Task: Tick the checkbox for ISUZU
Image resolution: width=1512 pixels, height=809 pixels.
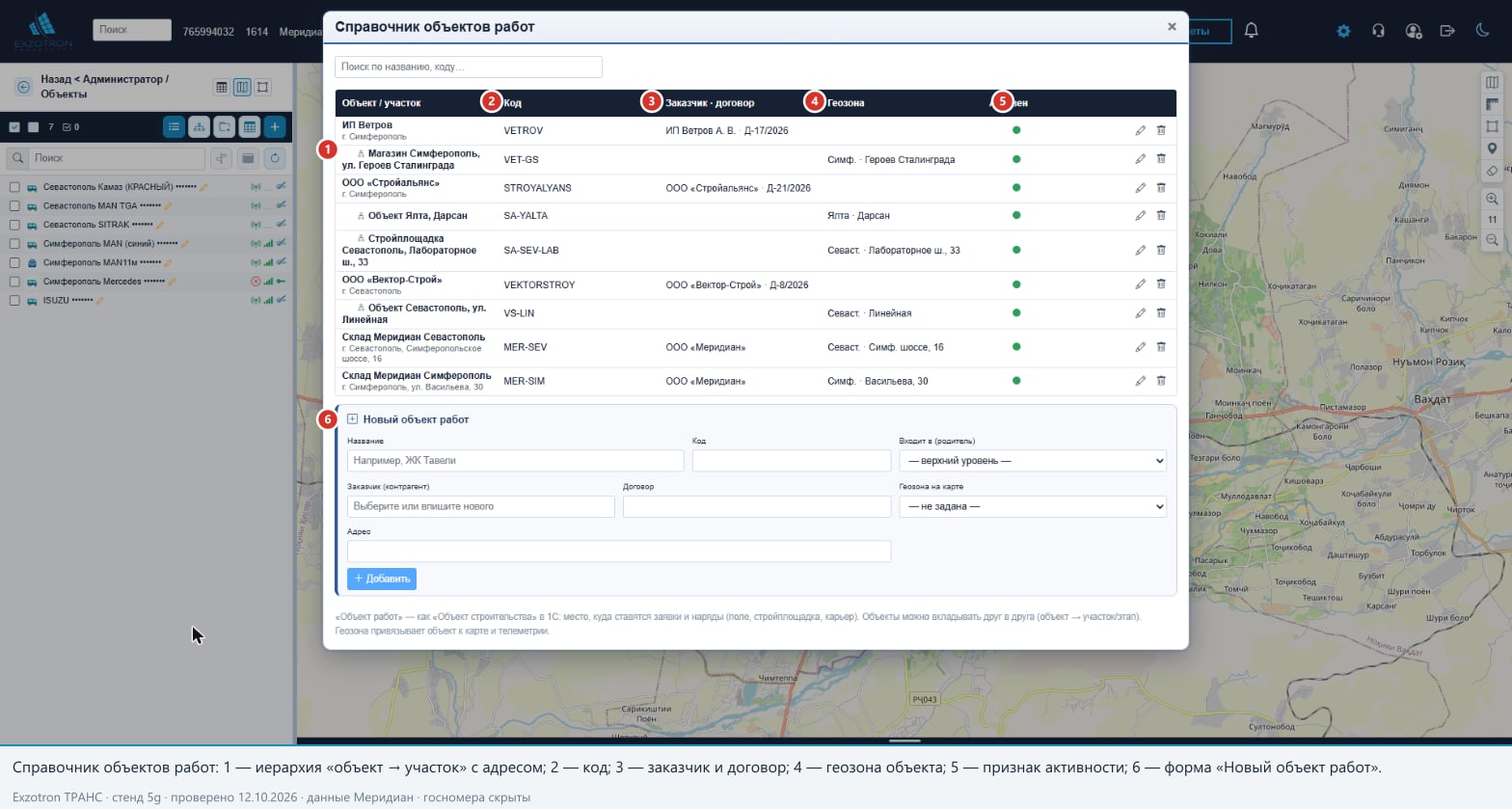Action: [x=14, y=301]
